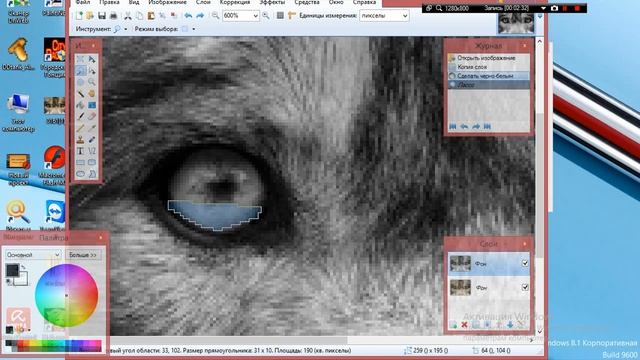The width and height of the screenshot is (640, 360).
Task: Expand the Режим выбора selection mode dropdown
Action: pos(193,29)
